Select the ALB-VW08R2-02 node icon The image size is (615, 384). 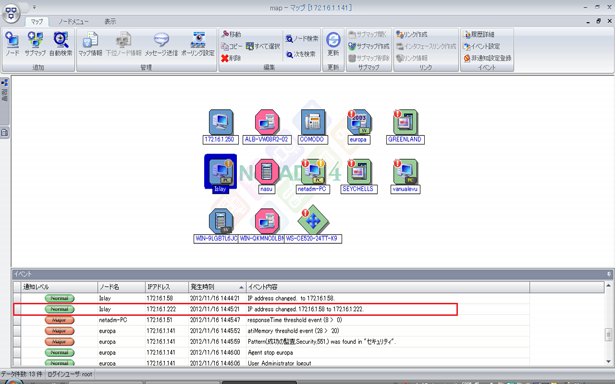pos(267,122)
